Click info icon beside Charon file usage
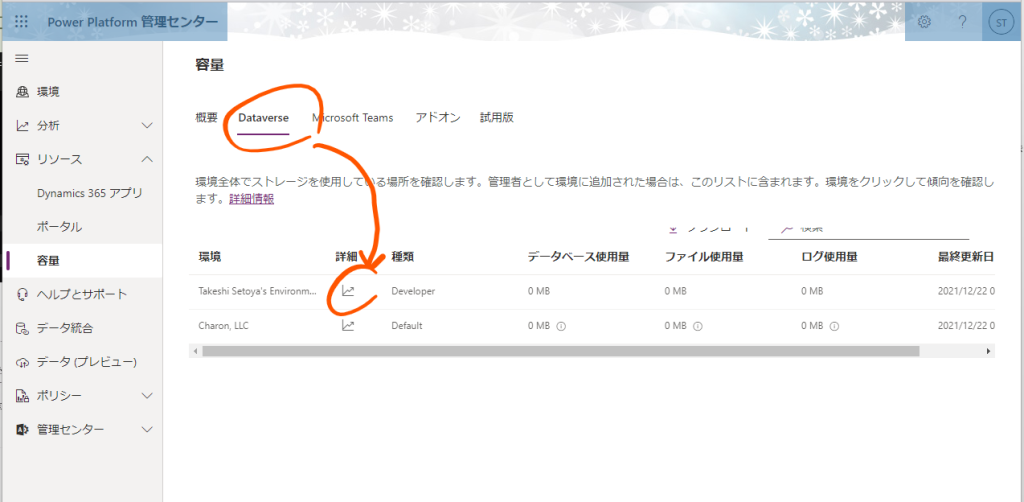1024x502 pixels. pyautogui.click(x=697, y=326)
